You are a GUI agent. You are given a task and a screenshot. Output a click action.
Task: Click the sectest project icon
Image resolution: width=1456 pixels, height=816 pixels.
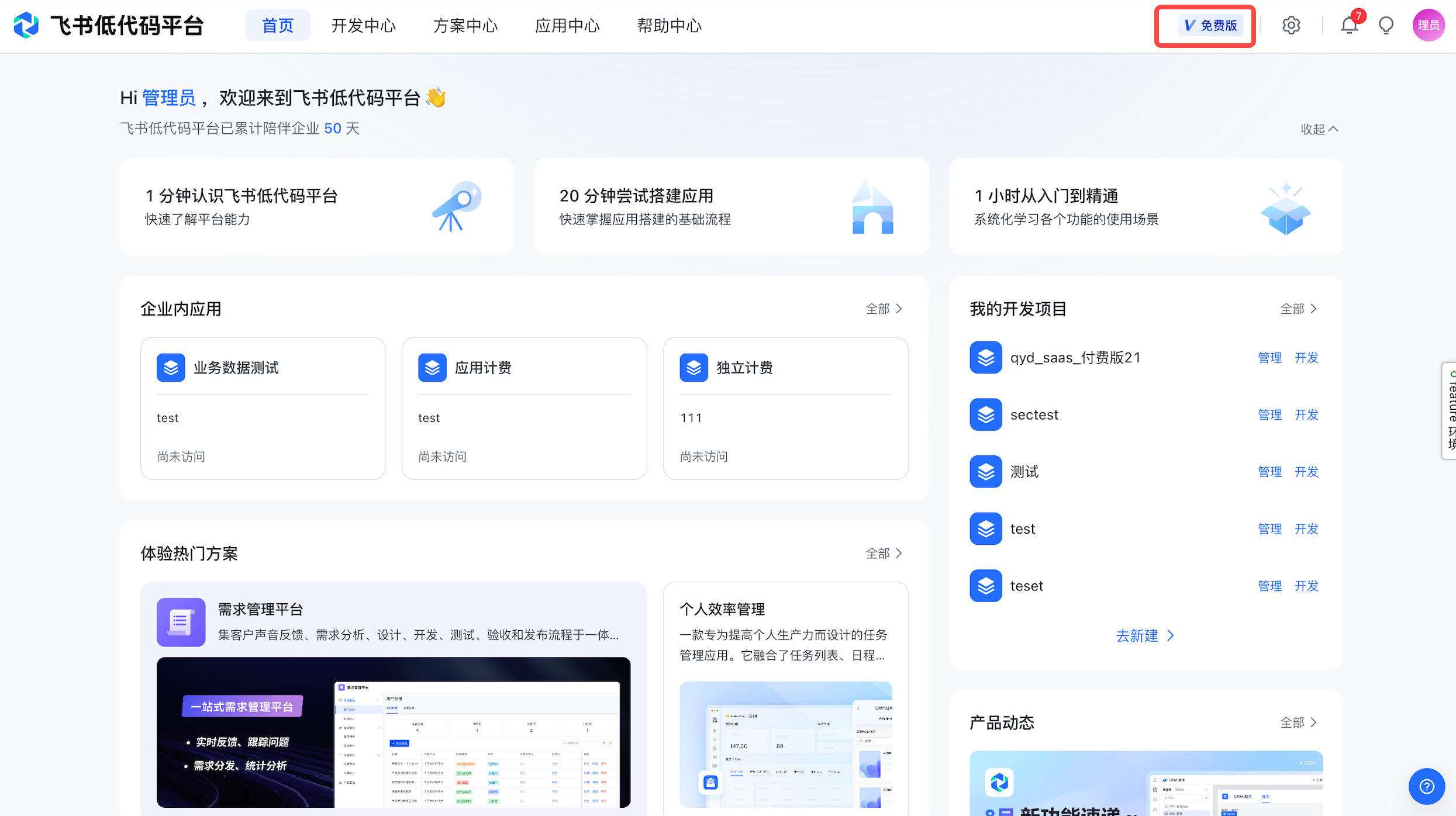point(986,415)
